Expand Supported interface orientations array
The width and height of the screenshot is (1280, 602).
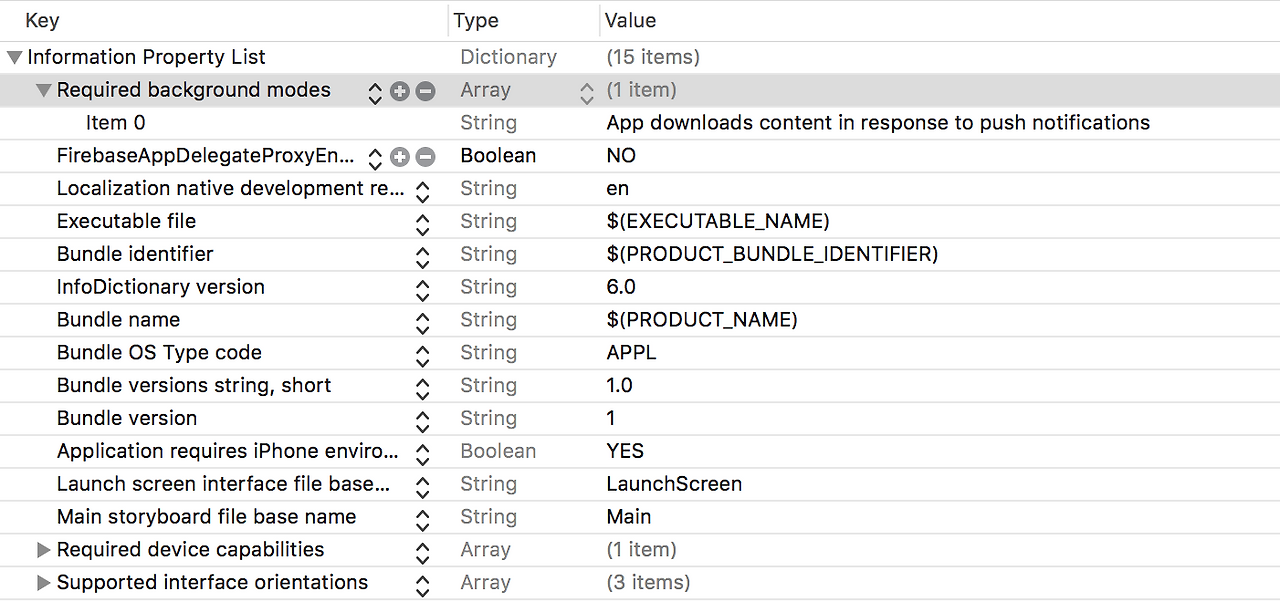pyautogui.click(x=43, y=583)
